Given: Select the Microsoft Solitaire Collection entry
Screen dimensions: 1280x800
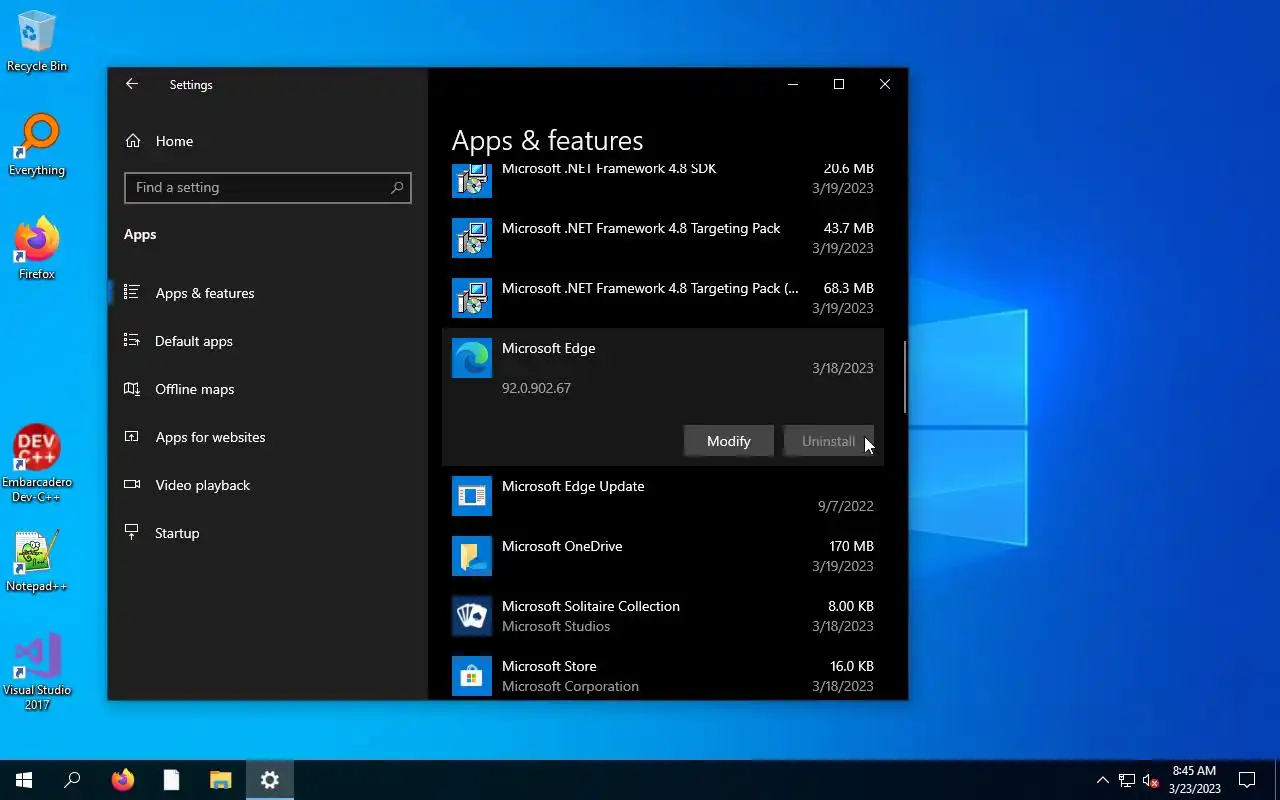Looking at the screenshot, I should click(x=663, y=616).
